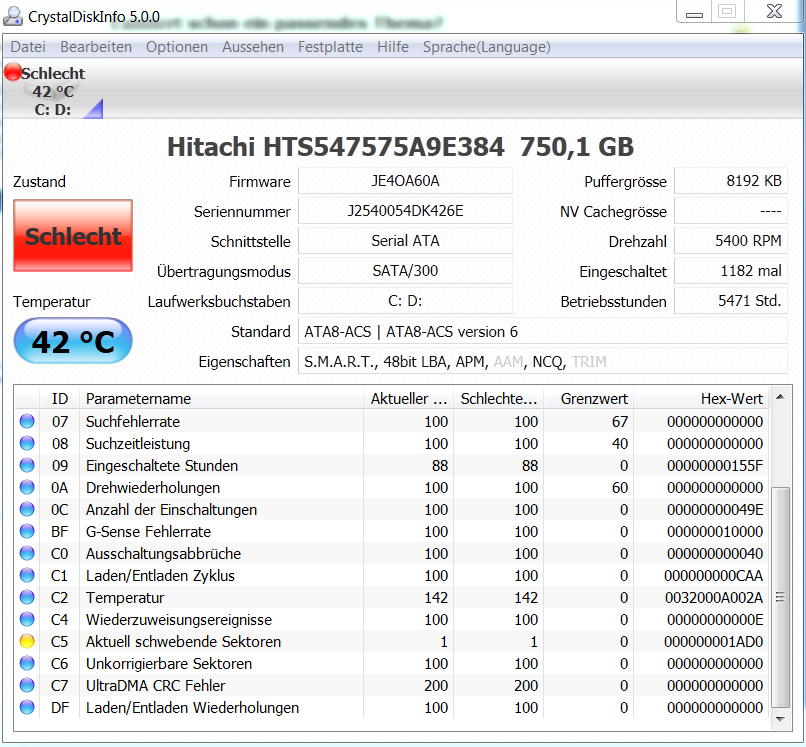This screenshot has height=747, width=806.
Task: Click the Firmware value JE4OA60A
Action: coord(405,181)
